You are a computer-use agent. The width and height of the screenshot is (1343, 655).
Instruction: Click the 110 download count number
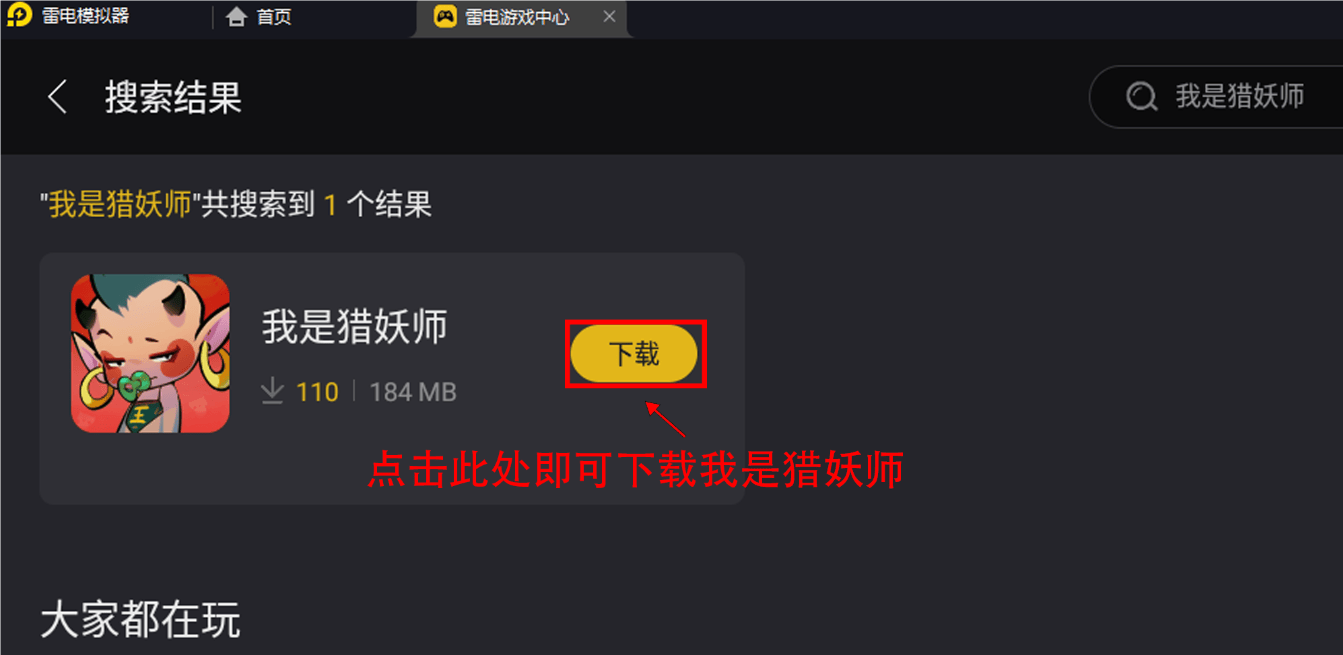click(317, 392)
